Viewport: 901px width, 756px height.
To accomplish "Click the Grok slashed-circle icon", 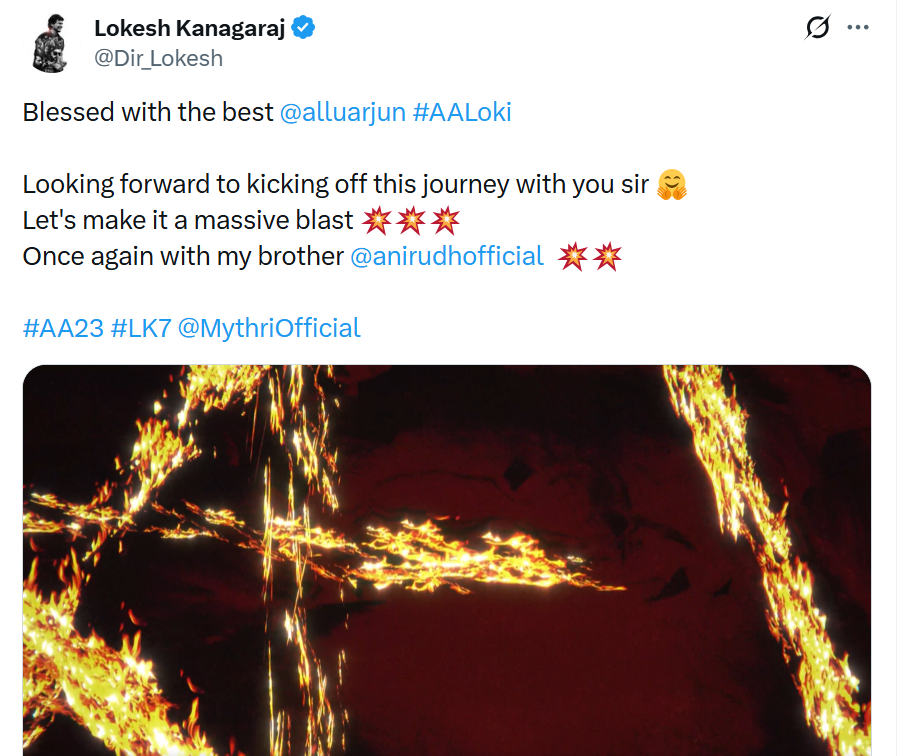I will (x=817, y=29).
